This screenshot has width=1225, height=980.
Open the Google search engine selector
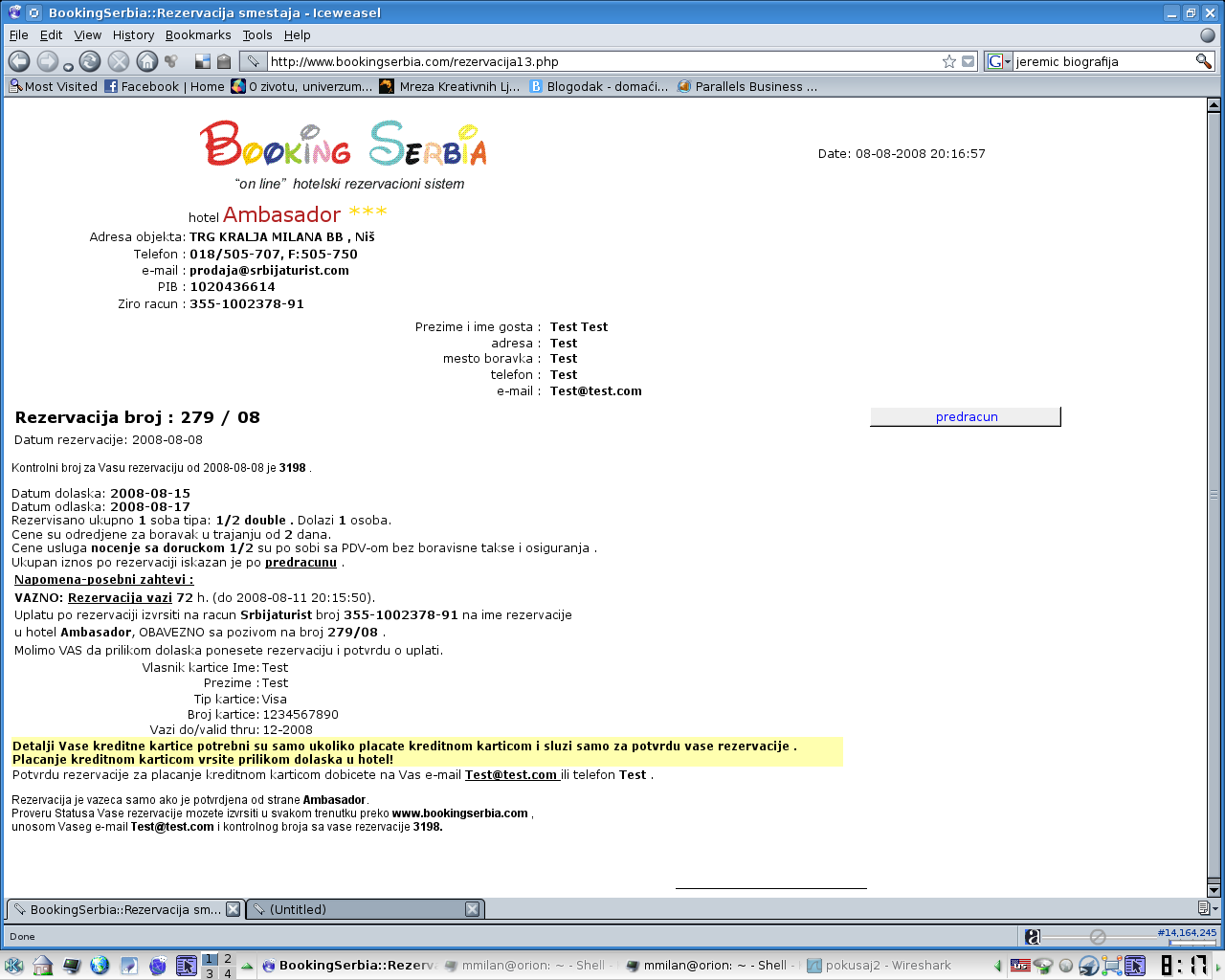pos(998,61)
